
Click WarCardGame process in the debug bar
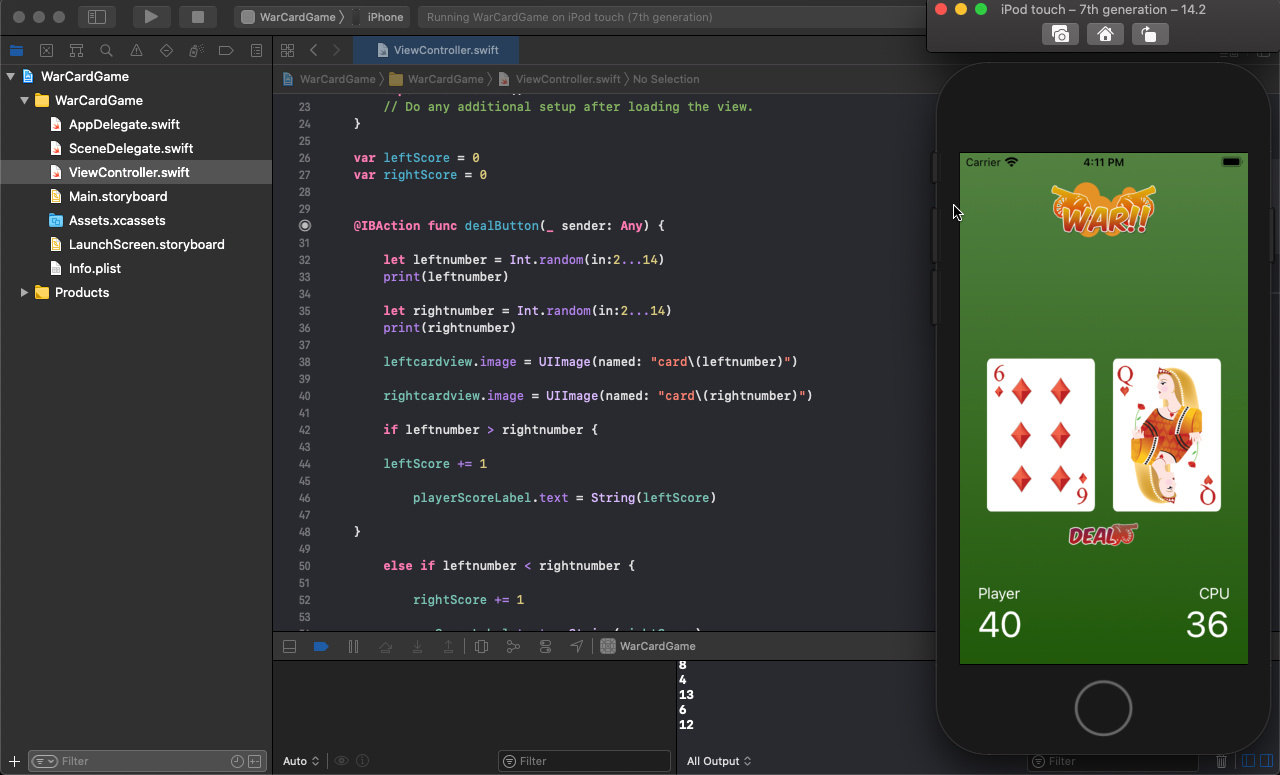point(648,646)
